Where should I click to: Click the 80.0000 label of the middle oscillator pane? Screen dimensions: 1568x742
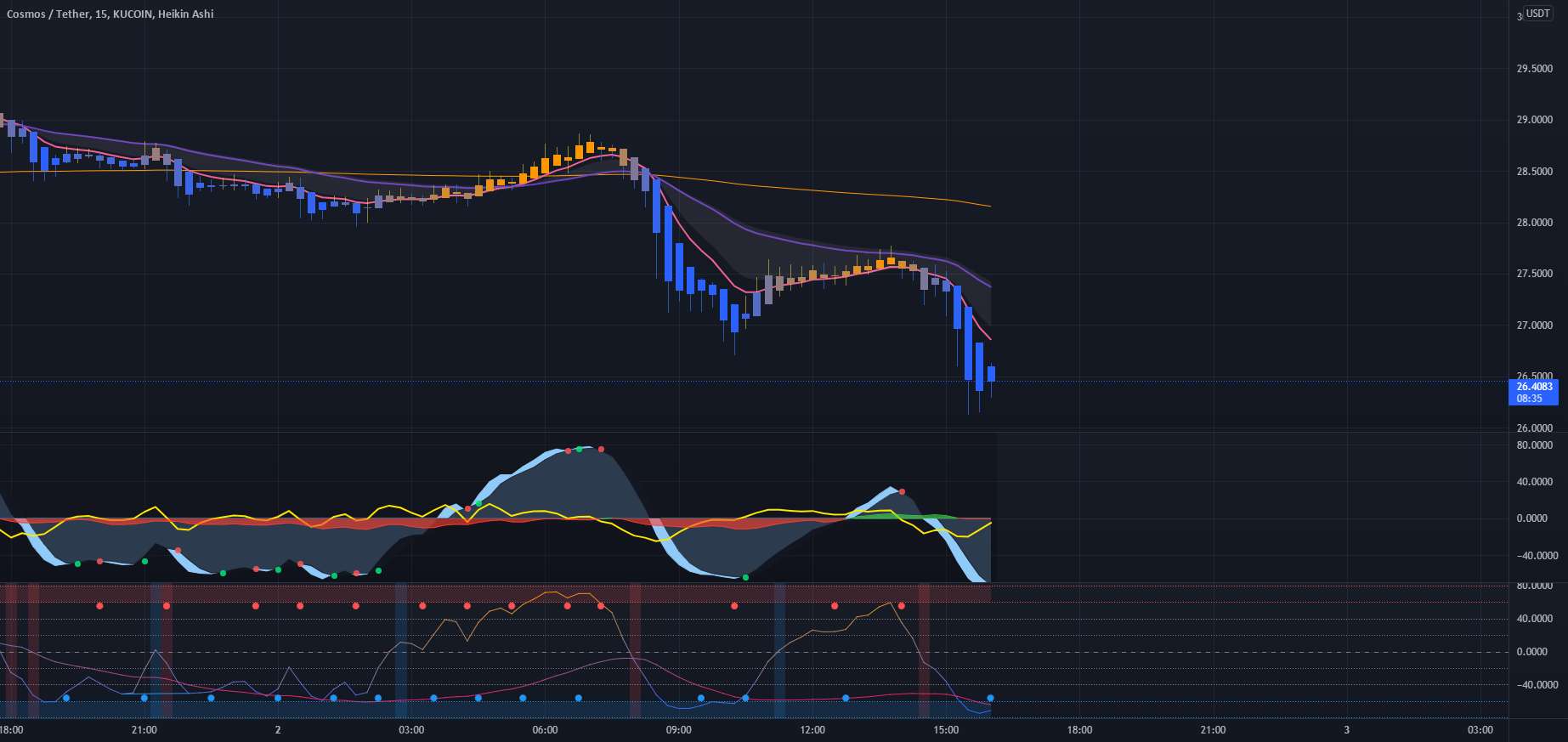(x=1534, y=445)
